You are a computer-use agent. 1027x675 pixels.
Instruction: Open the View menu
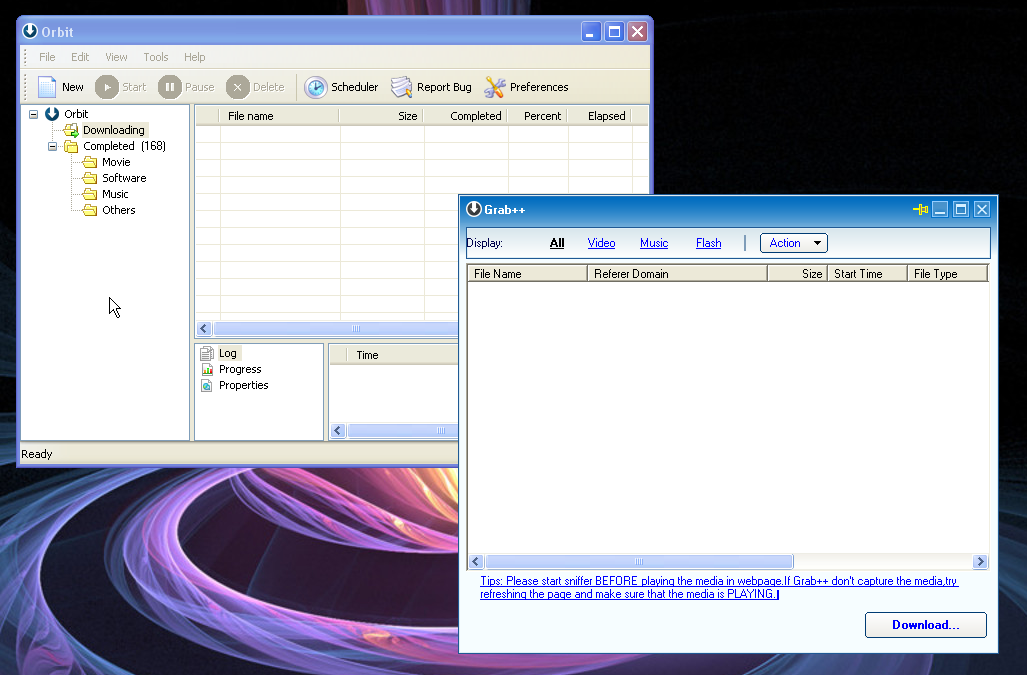(x=116, y=57)
